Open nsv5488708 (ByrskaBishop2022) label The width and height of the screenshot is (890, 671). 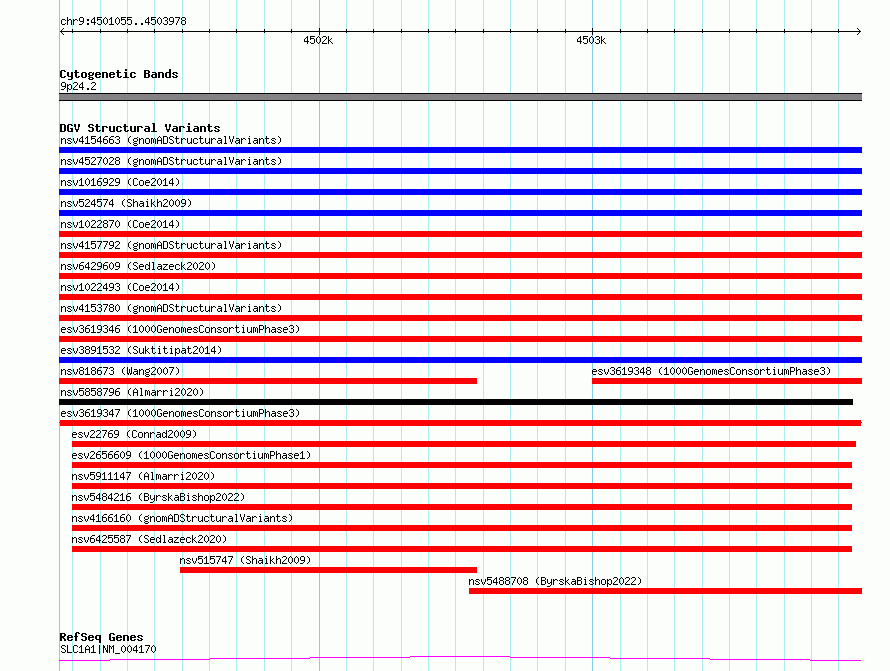pyautogui.click(x=555, y=581)
